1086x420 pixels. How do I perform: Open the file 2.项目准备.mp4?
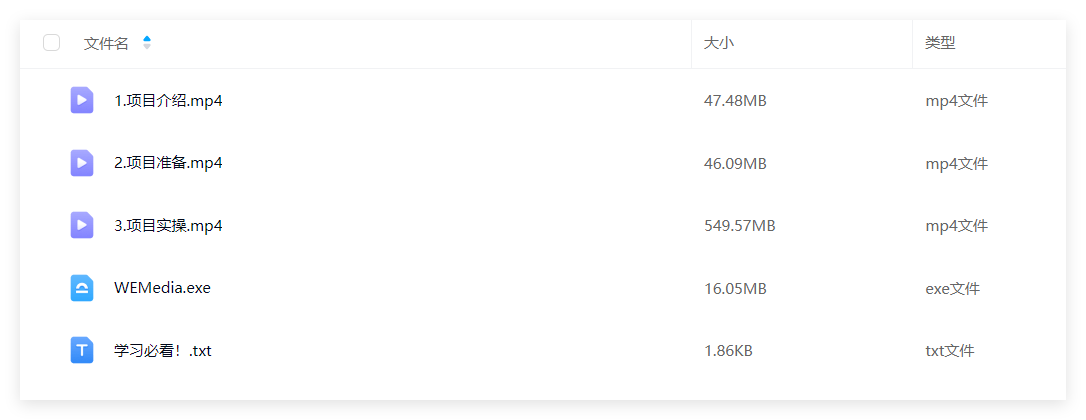click(168, 164)
